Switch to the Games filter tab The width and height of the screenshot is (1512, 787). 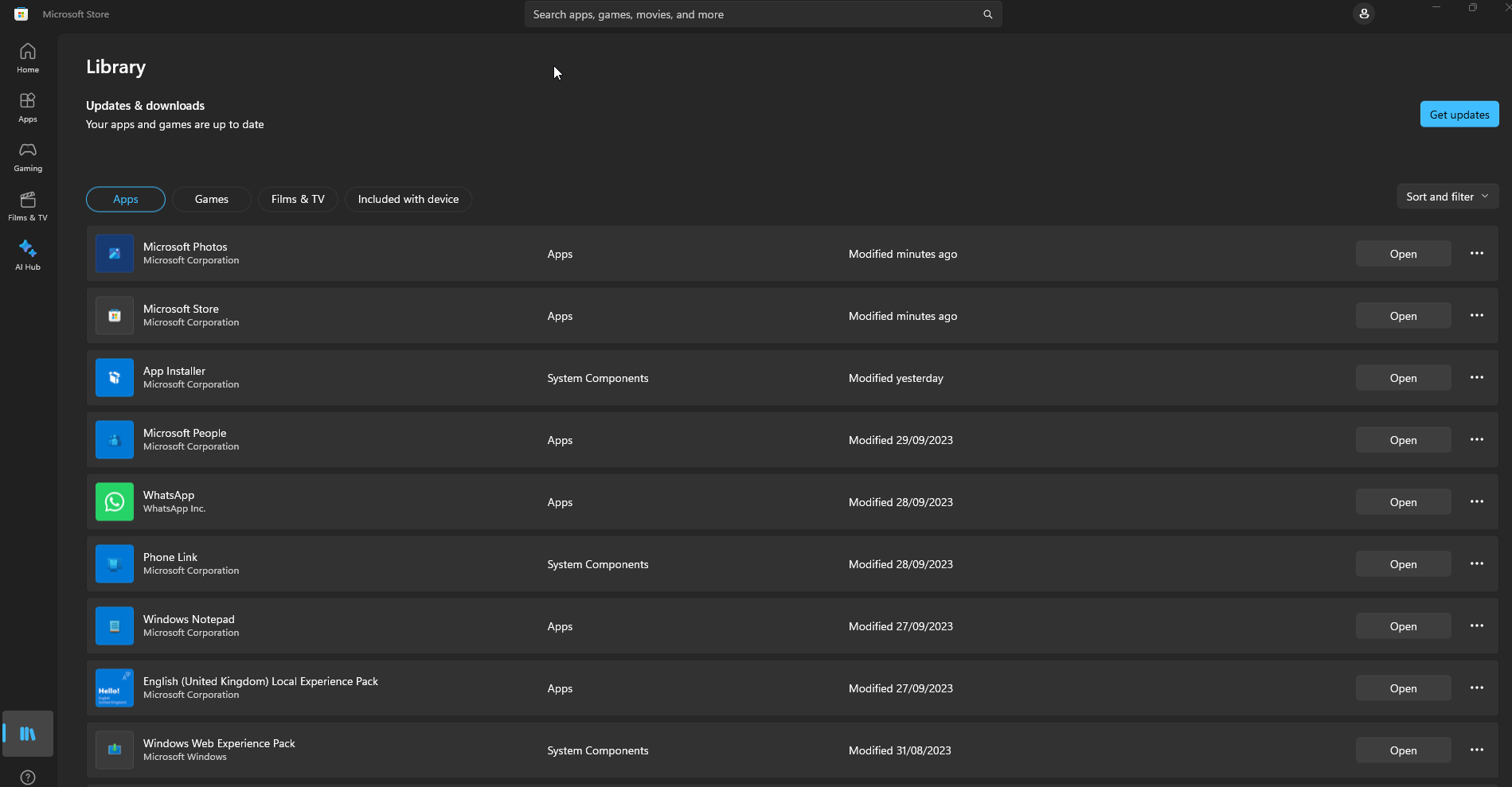tap(212, 199)
